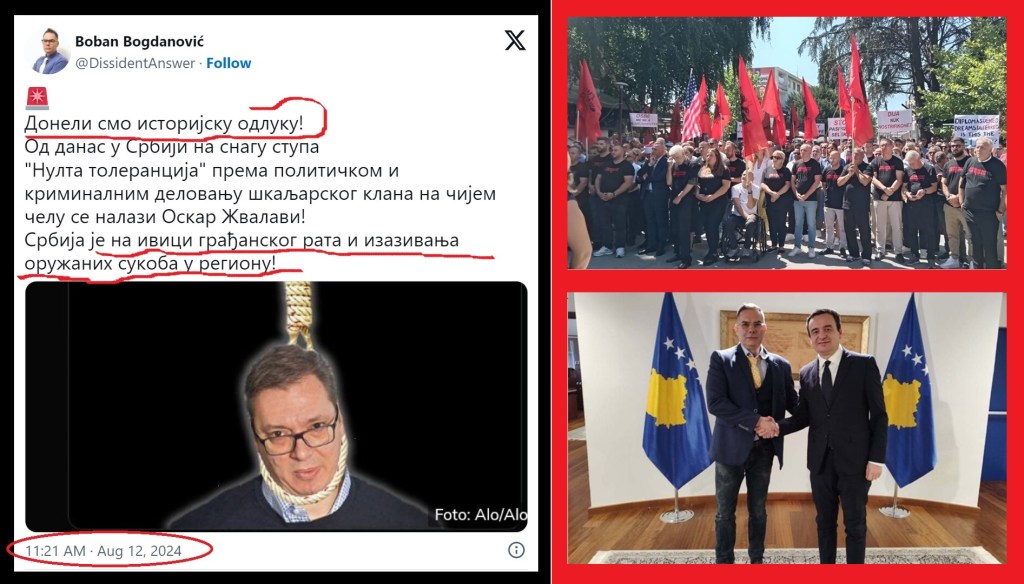Click the left blue Kosovo flag
The image size is (1024, 584).
tap(676, 392)
